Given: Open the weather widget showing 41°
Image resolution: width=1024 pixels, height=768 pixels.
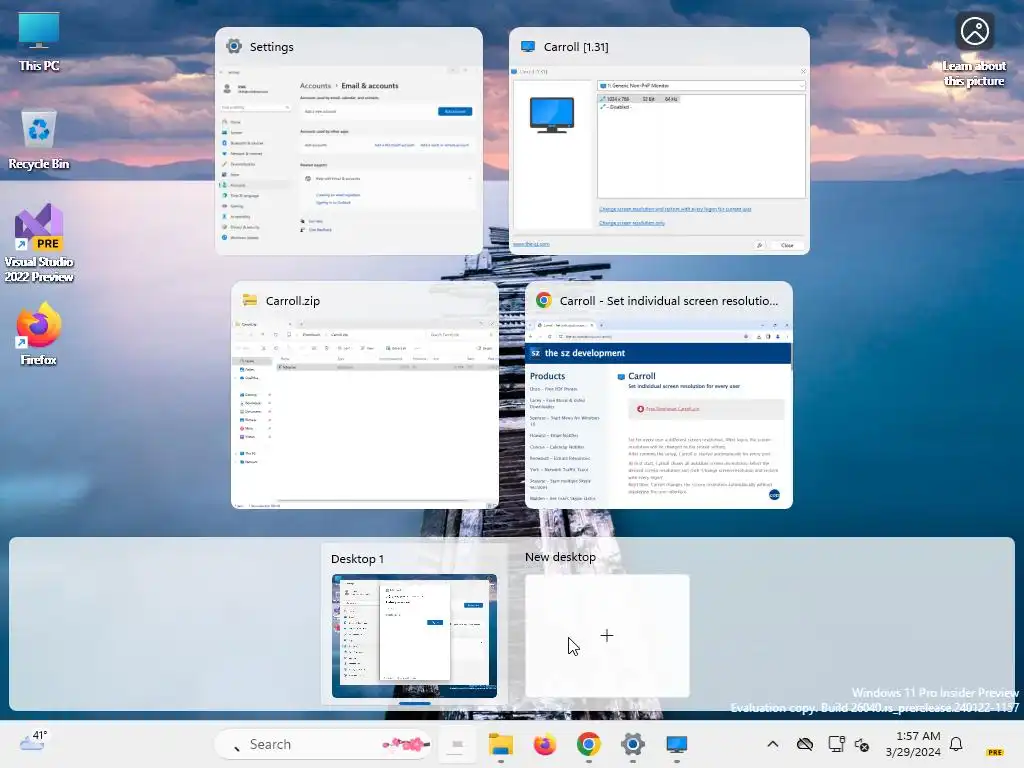Looking at the screenshot, I should pos(33,742).
